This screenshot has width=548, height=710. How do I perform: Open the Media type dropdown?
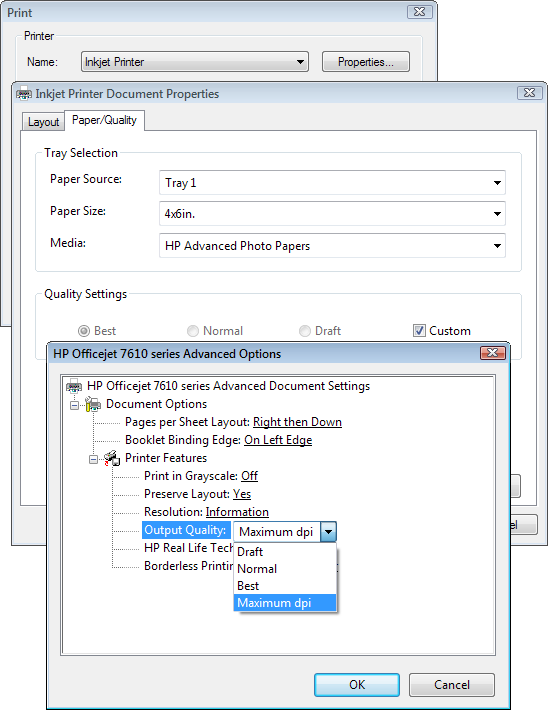click(x=332, y=246)
